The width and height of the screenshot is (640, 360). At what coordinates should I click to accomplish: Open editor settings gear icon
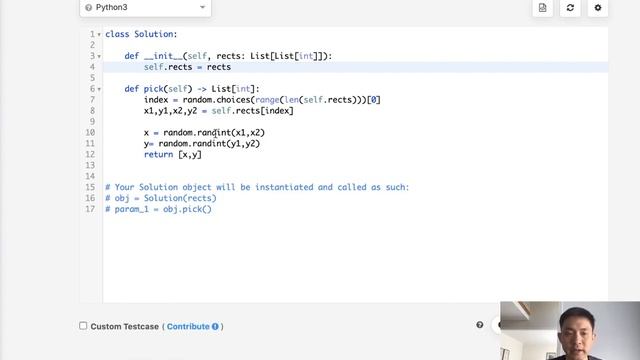coord(598,8)
